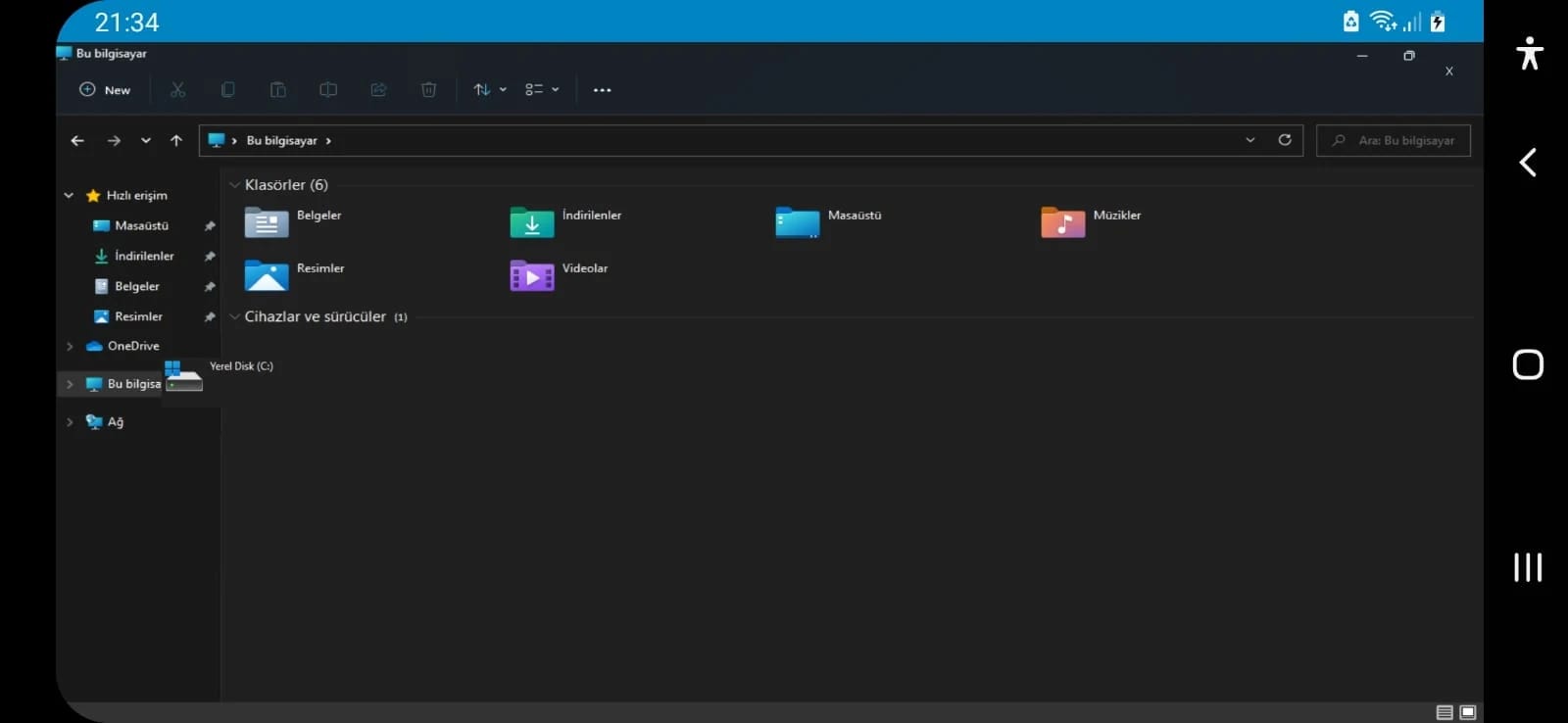The width and height of the screenshot is (1568, 723).
Task: Click the Share icon in toolbar
Action: pos(378,90)
